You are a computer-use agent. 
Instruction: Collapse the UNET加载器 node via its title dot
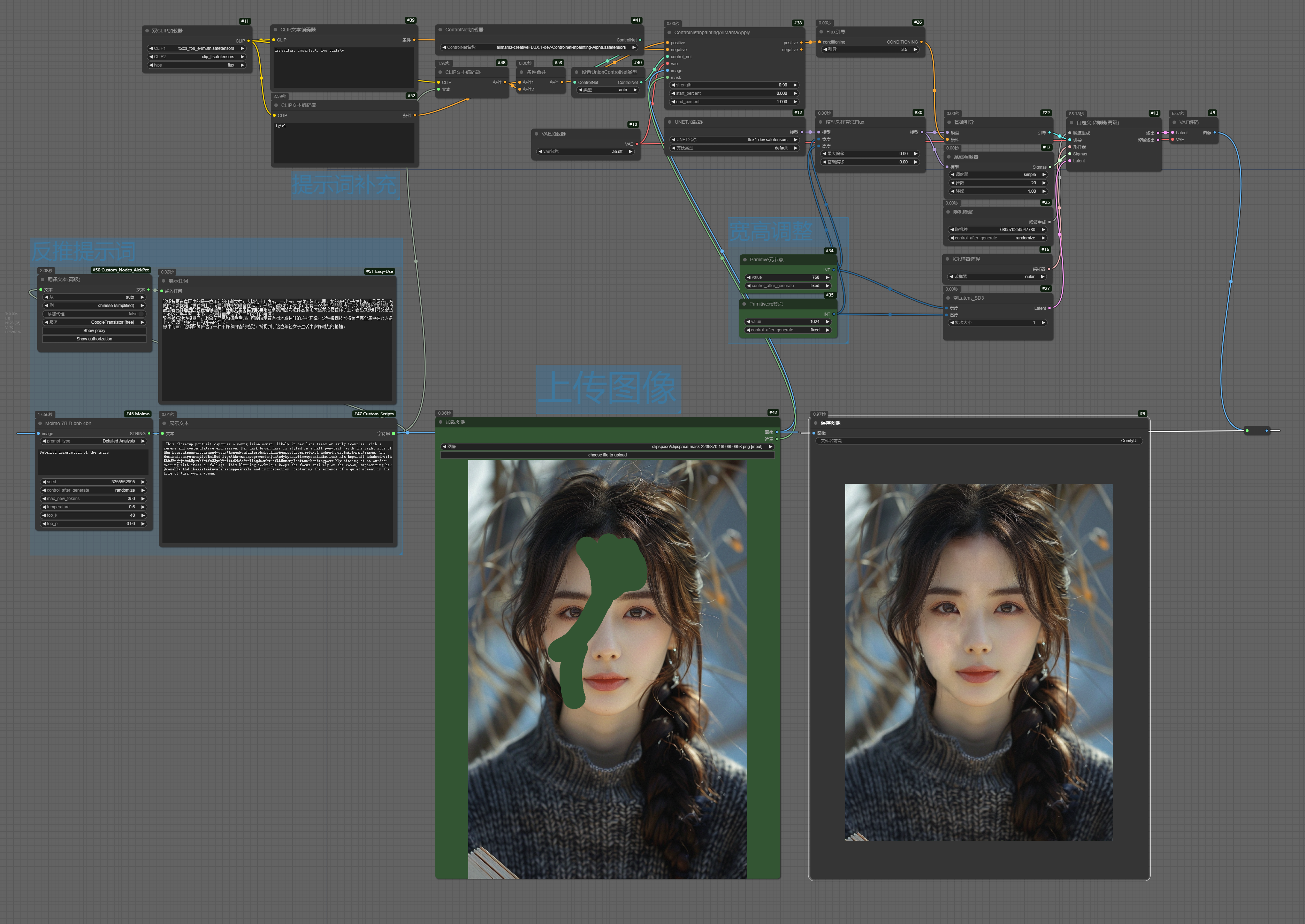669,122
